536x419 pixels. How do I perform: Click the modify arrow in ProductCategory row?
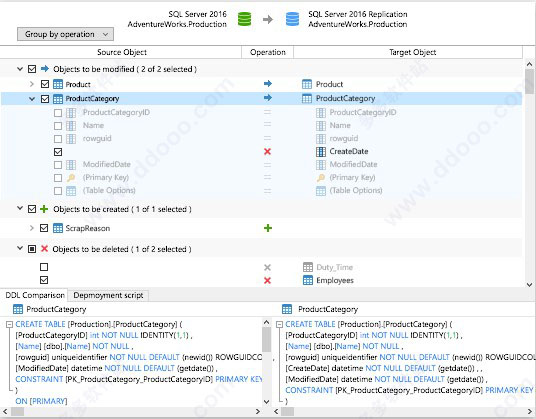click(x=268, y=98)
